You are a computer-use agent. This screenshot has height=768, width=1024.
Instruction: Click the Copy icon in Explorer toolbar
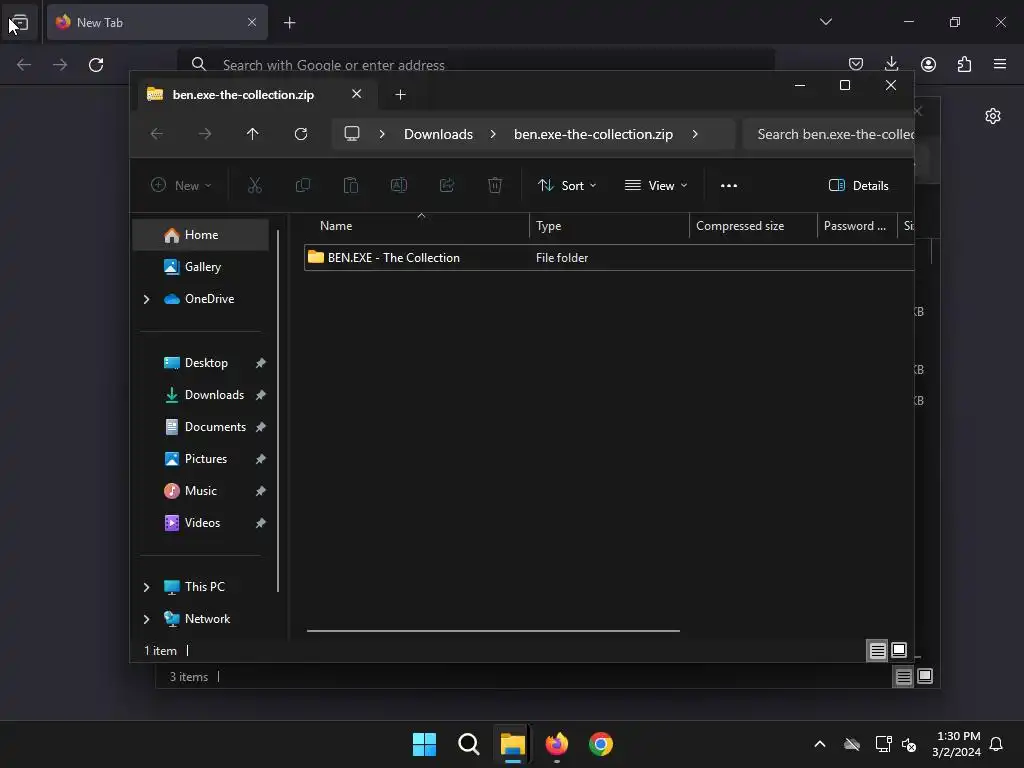pyautogui.click(x=302, y=185)
